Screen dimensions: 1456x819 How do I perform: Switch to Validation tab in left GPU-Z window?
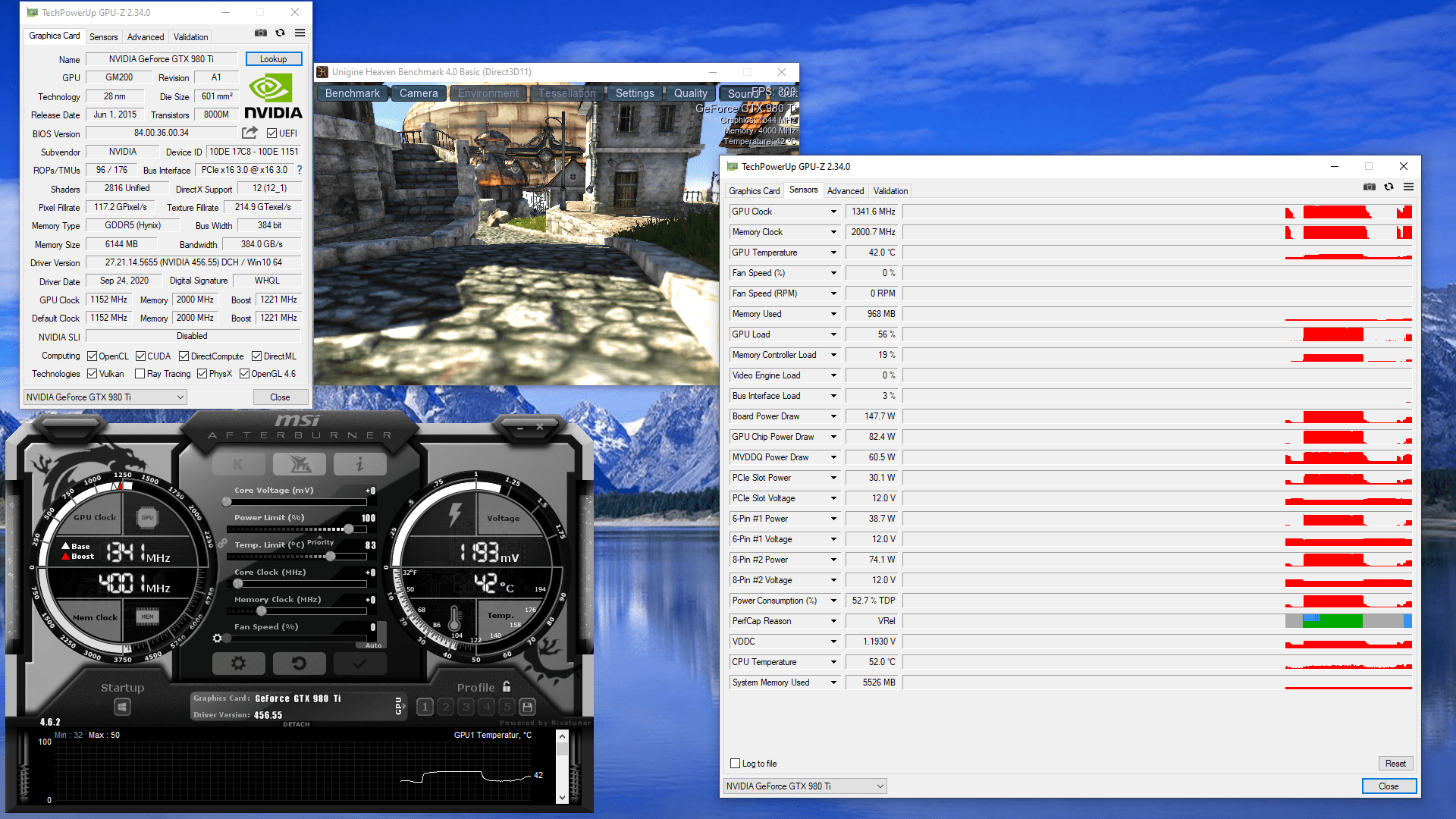point(190,37)
